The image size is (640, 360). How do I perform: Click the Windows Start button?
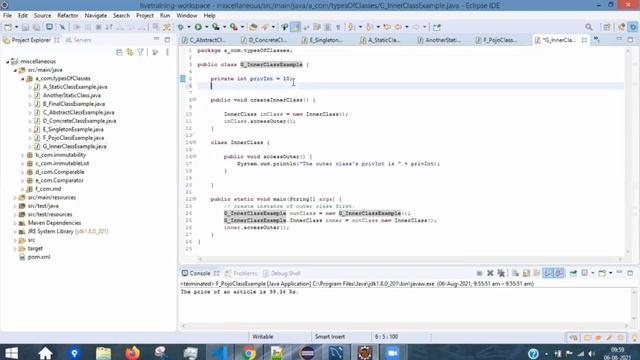[11, 353]
